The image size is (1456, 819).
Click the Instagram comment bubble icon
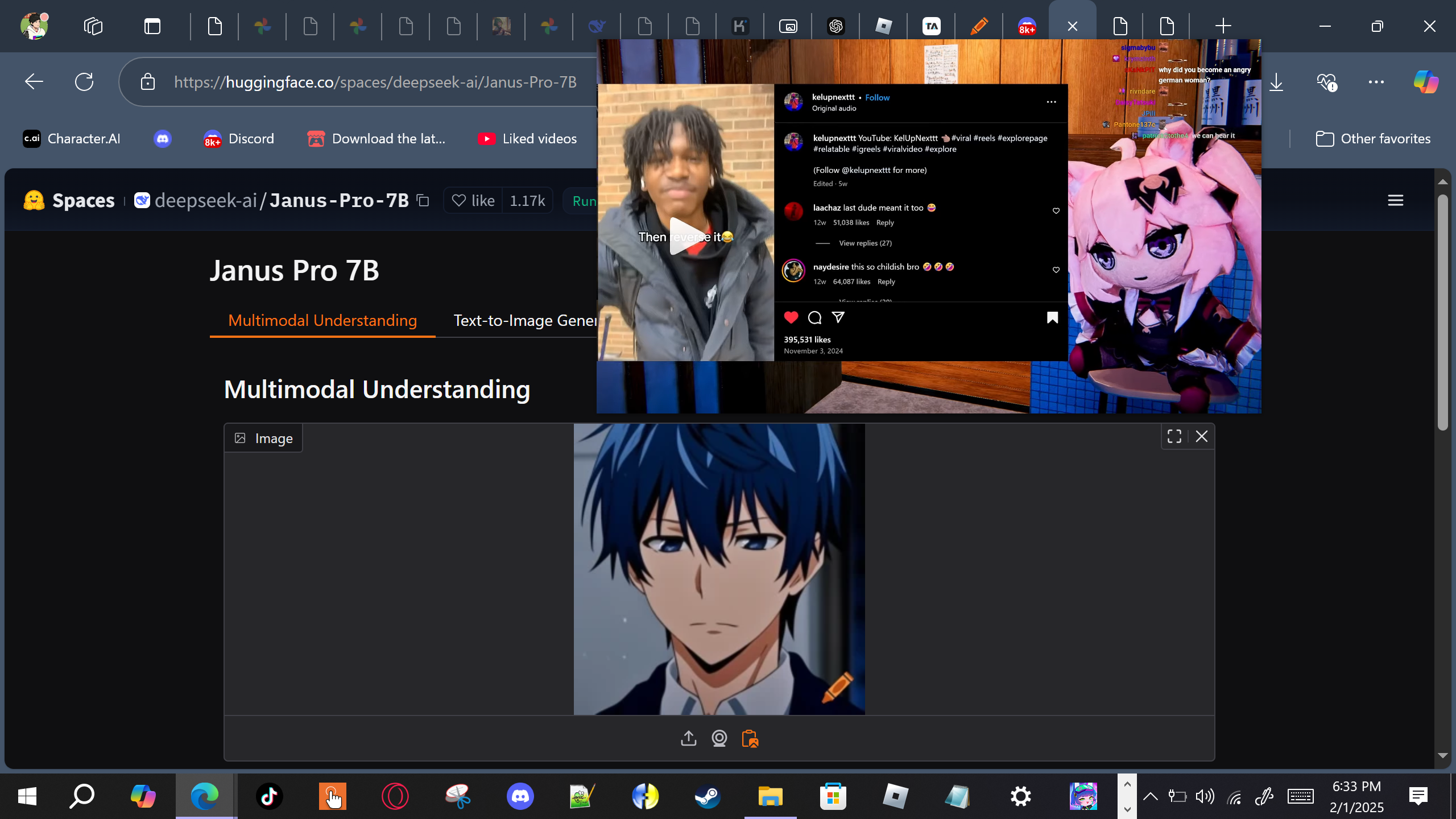[x=814, y=317]
